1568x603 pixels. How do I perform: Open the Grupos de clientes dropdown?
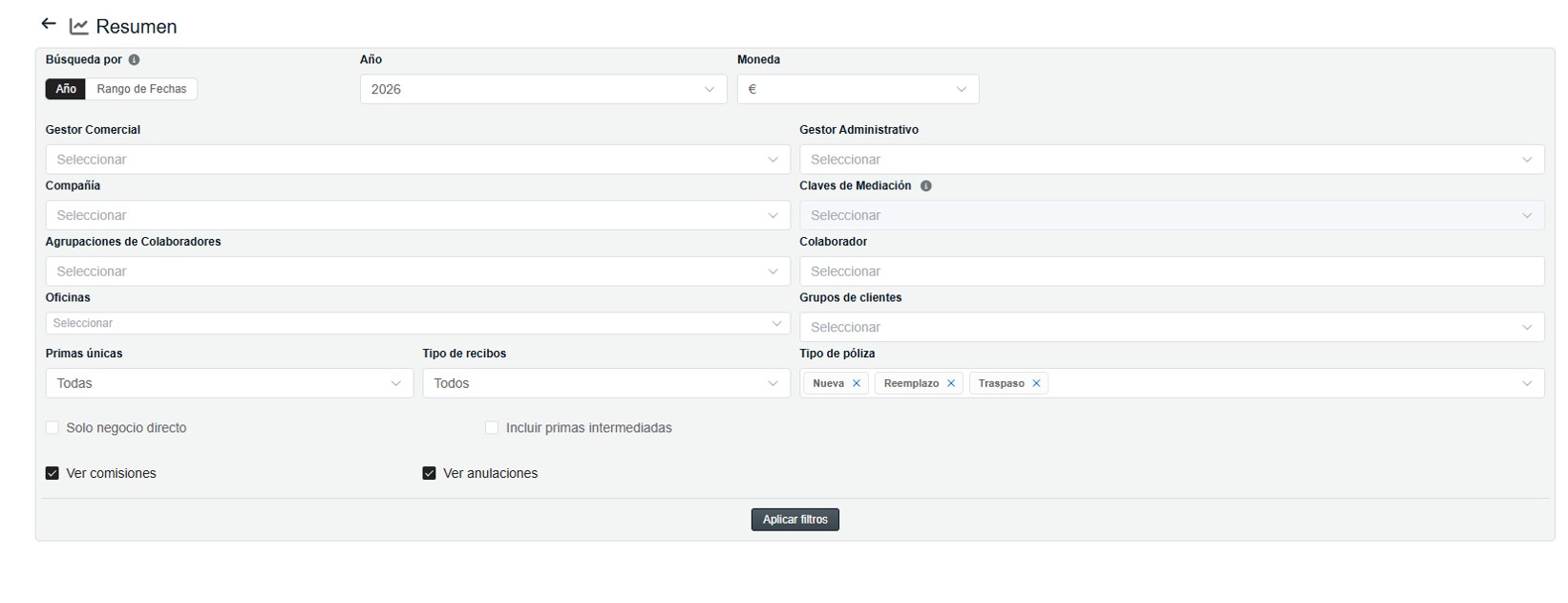click(1172, 327)
